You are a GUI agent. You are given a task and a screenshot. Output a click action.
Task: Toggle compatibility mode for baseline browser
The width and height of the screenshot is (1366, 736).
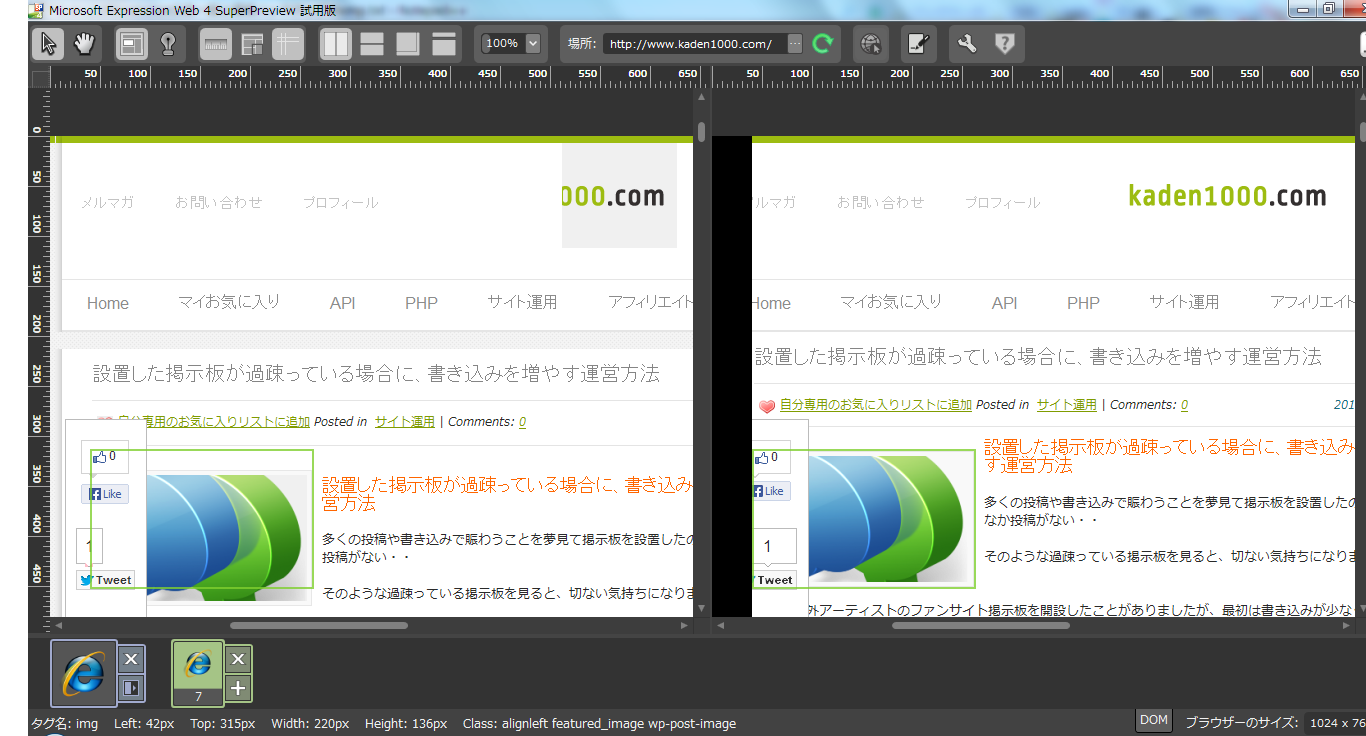pyautogui.click(x=132, y=688)
